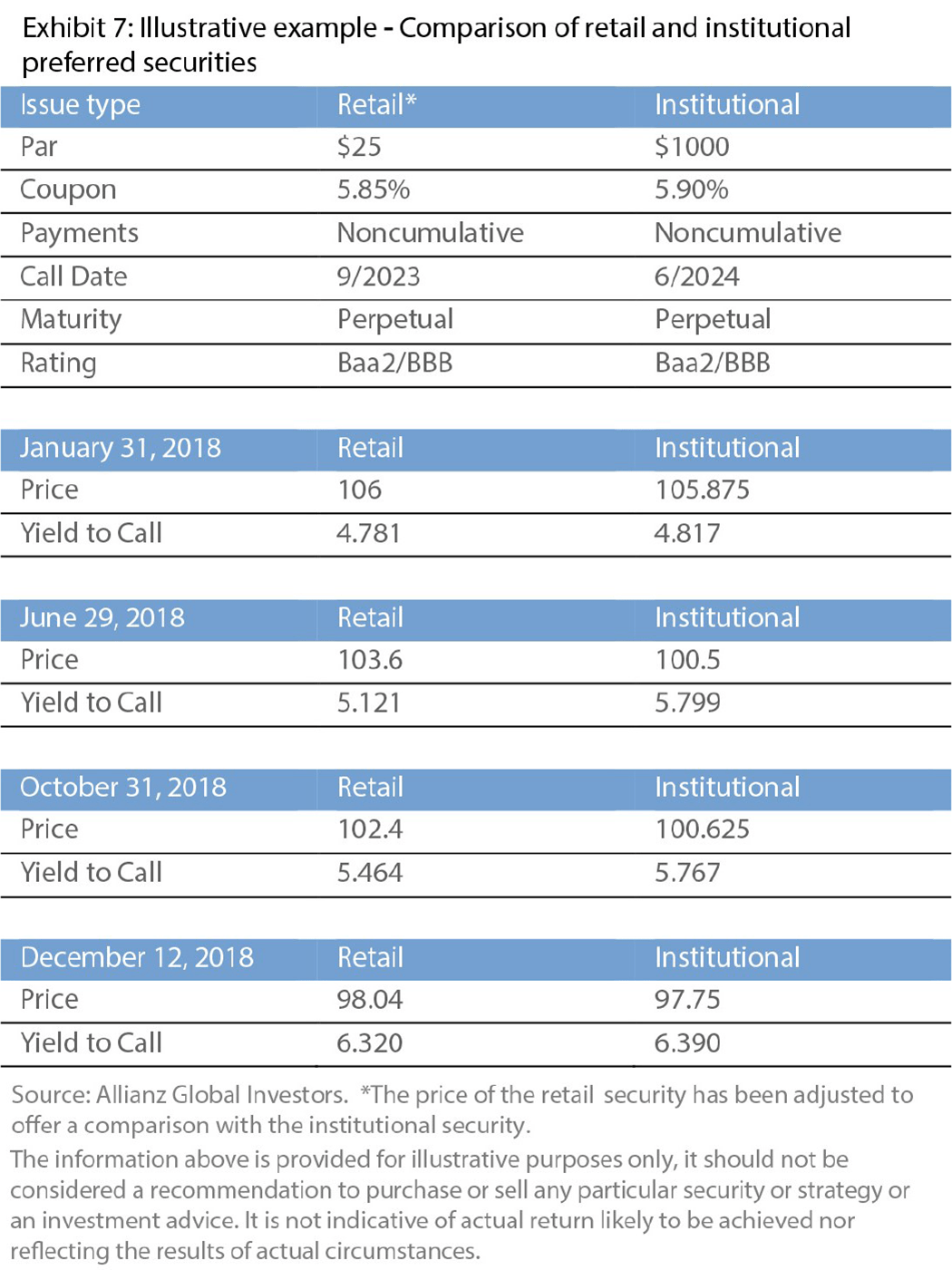Click the $1000 par value cell

click(692, 147)
